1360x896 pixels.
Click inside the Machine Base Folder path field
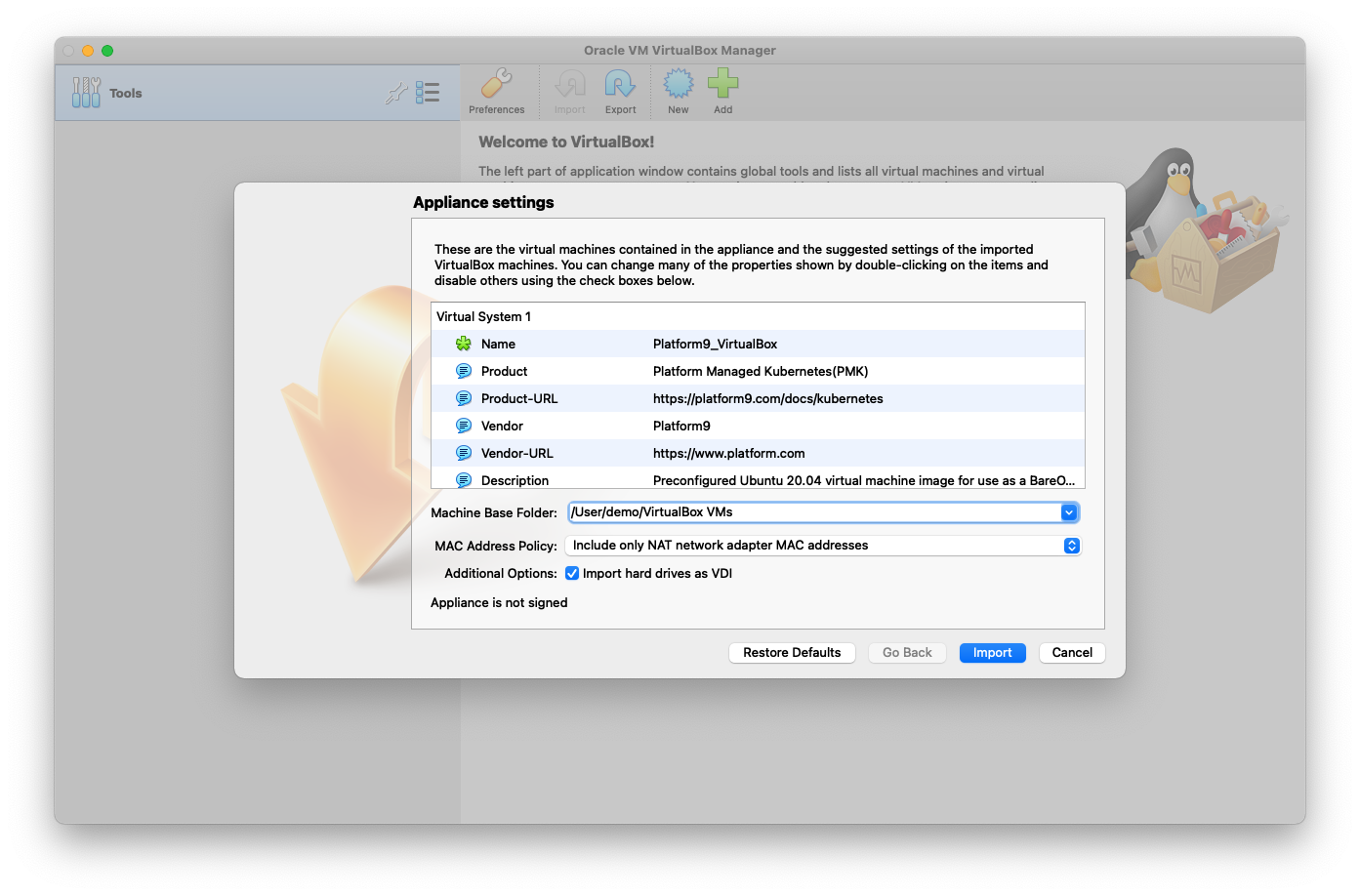tap(810, 512)
